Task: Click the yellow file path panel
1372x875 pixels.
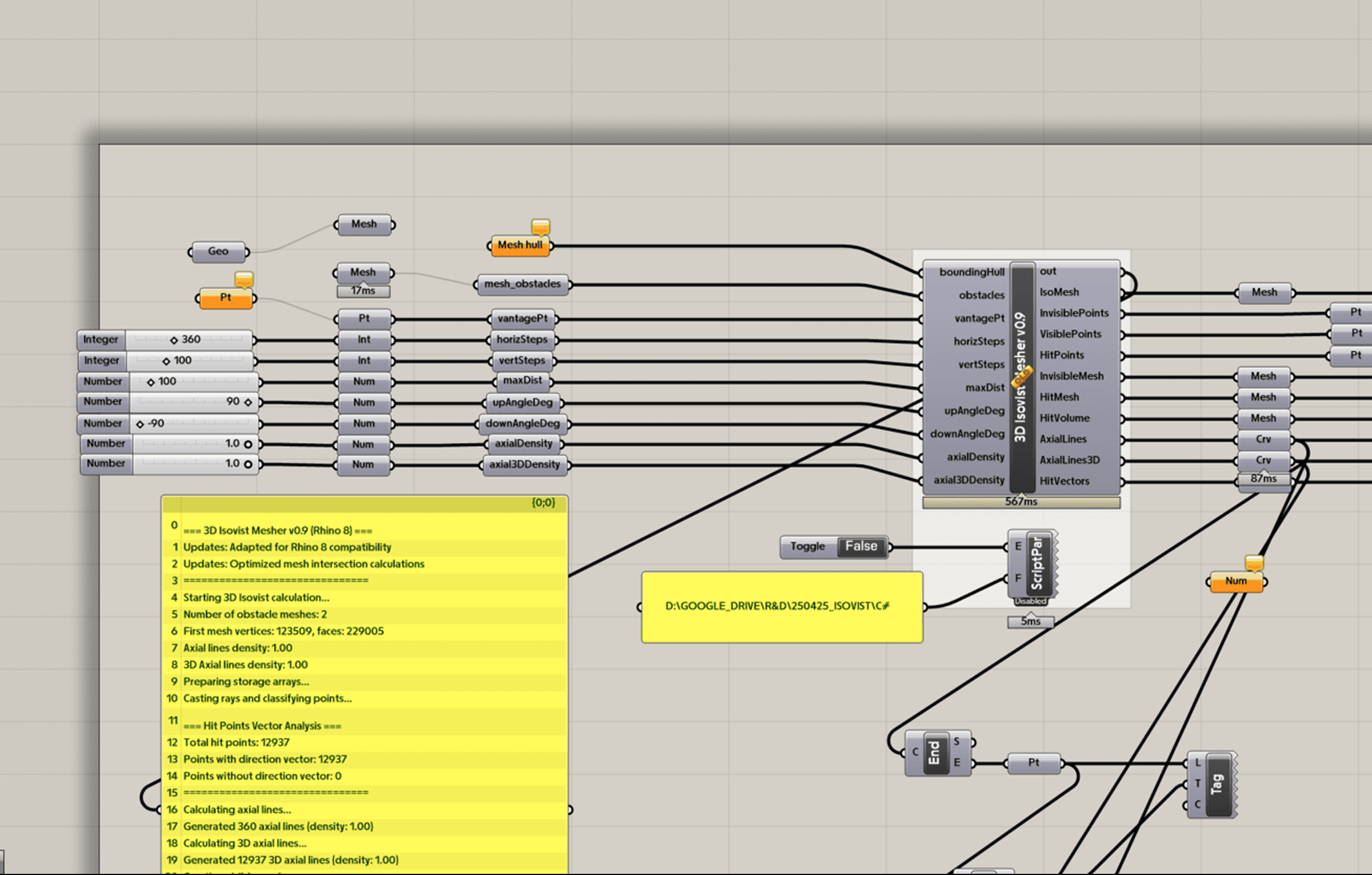Action: (x=781, y=607)
